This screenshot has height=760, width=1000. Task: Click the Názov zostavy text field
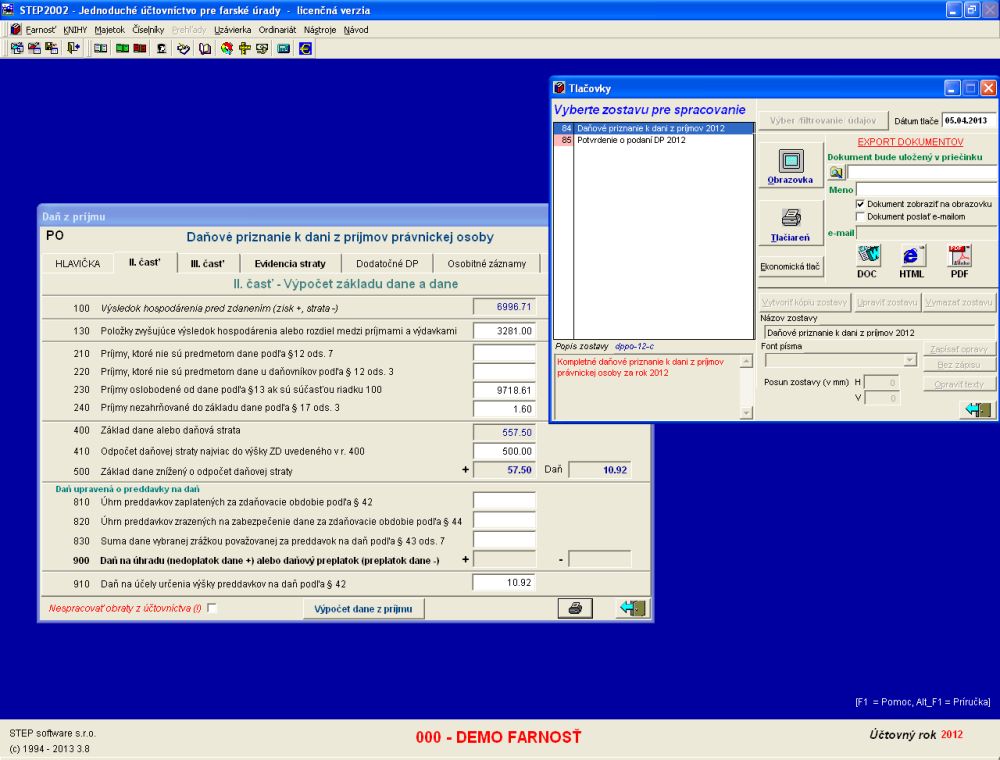point(879,332)
